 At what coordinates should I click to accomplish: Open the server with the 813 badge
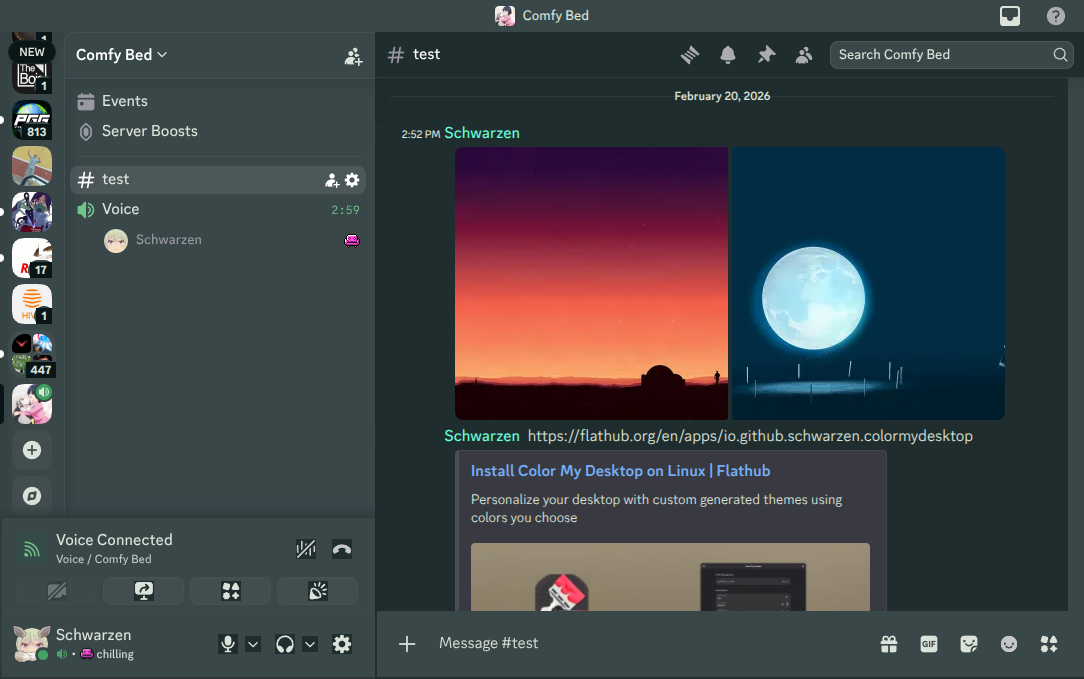coord(32,120)
